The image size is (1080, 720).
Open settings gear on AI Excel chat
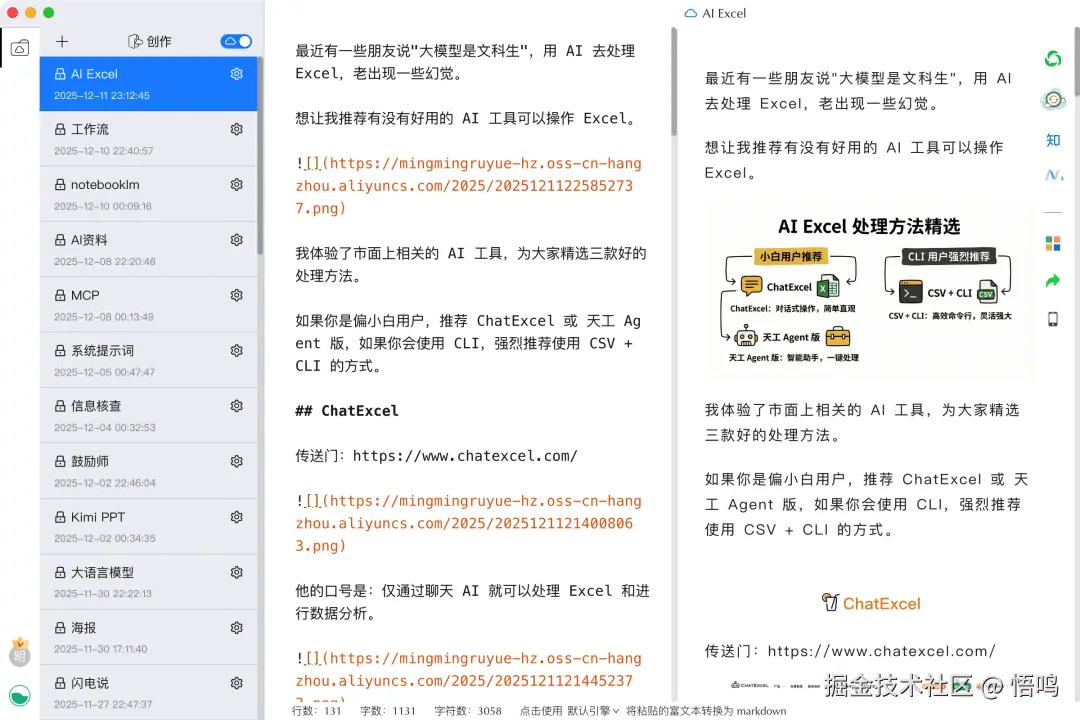236,73
